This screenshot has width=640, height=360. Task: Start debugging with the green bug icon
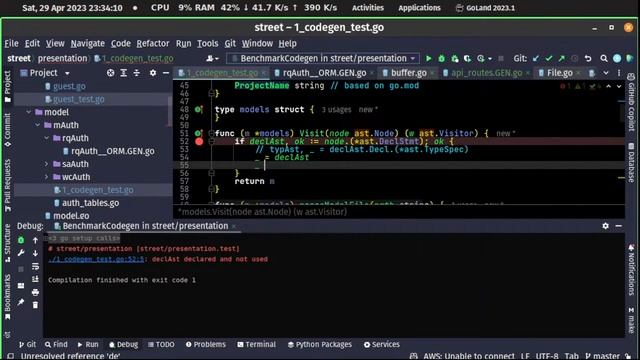[442, 59]
